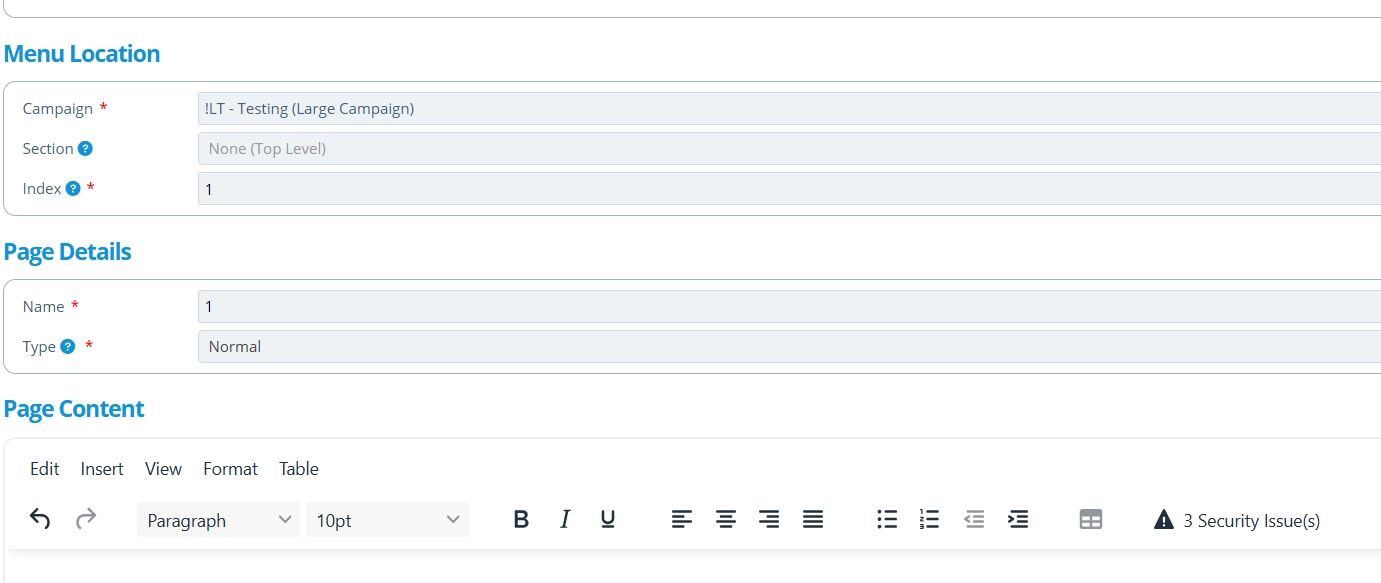Click the Name input field
1381x583 pixels.
pos(789,306)
